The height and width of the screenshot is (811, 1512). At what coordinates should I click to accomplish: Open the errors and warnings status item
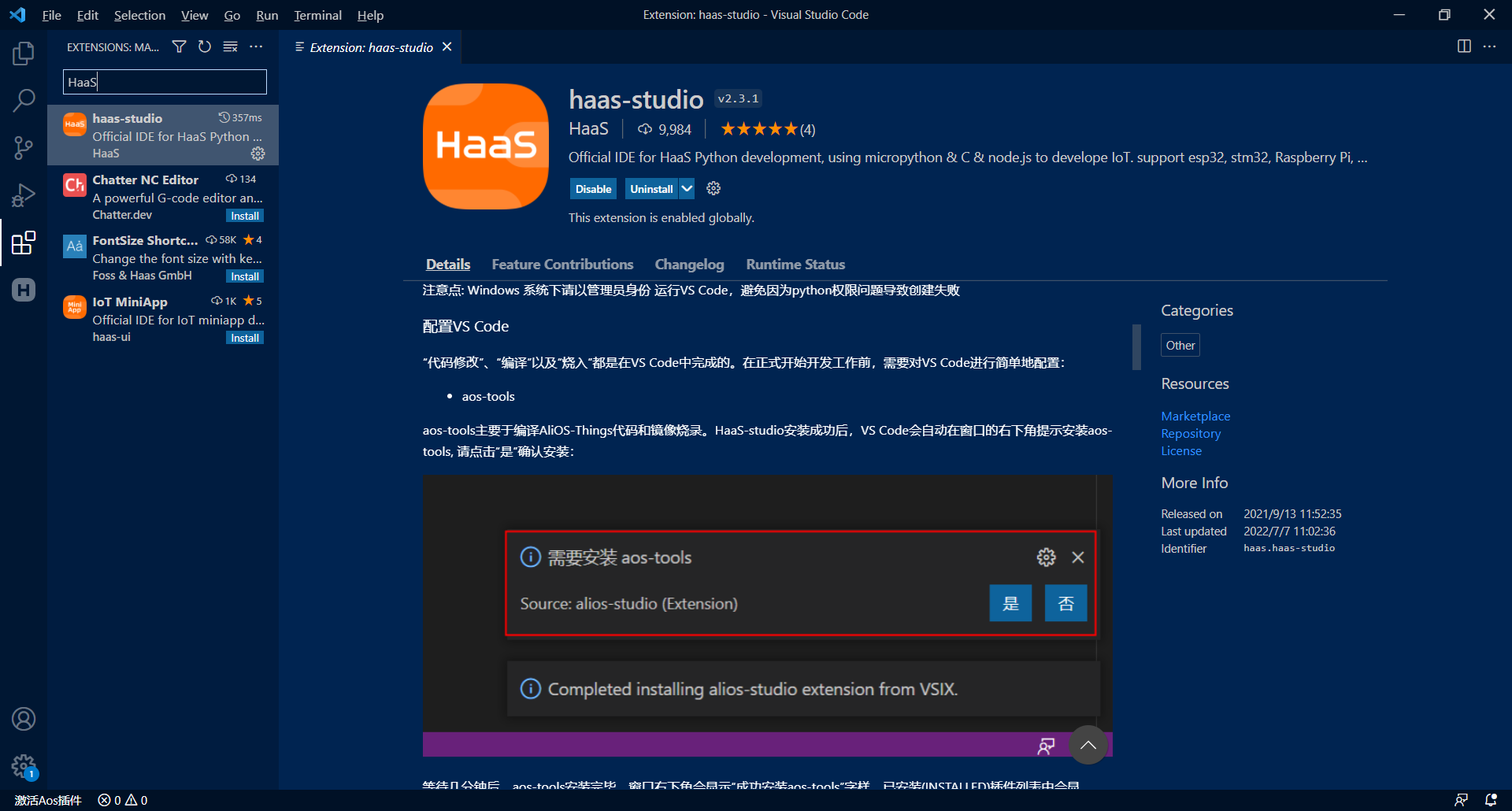coord(123,800)
